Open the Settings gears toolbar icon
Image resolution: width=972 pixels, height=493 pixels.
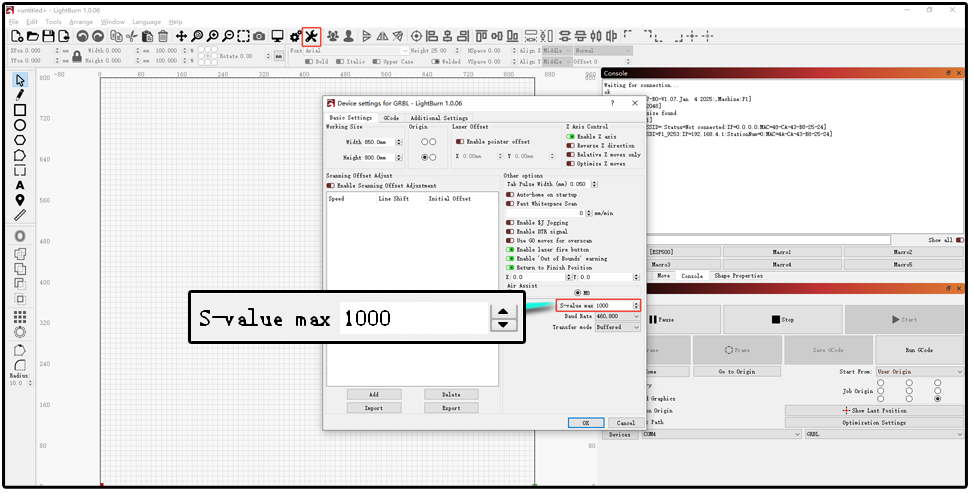296,37
